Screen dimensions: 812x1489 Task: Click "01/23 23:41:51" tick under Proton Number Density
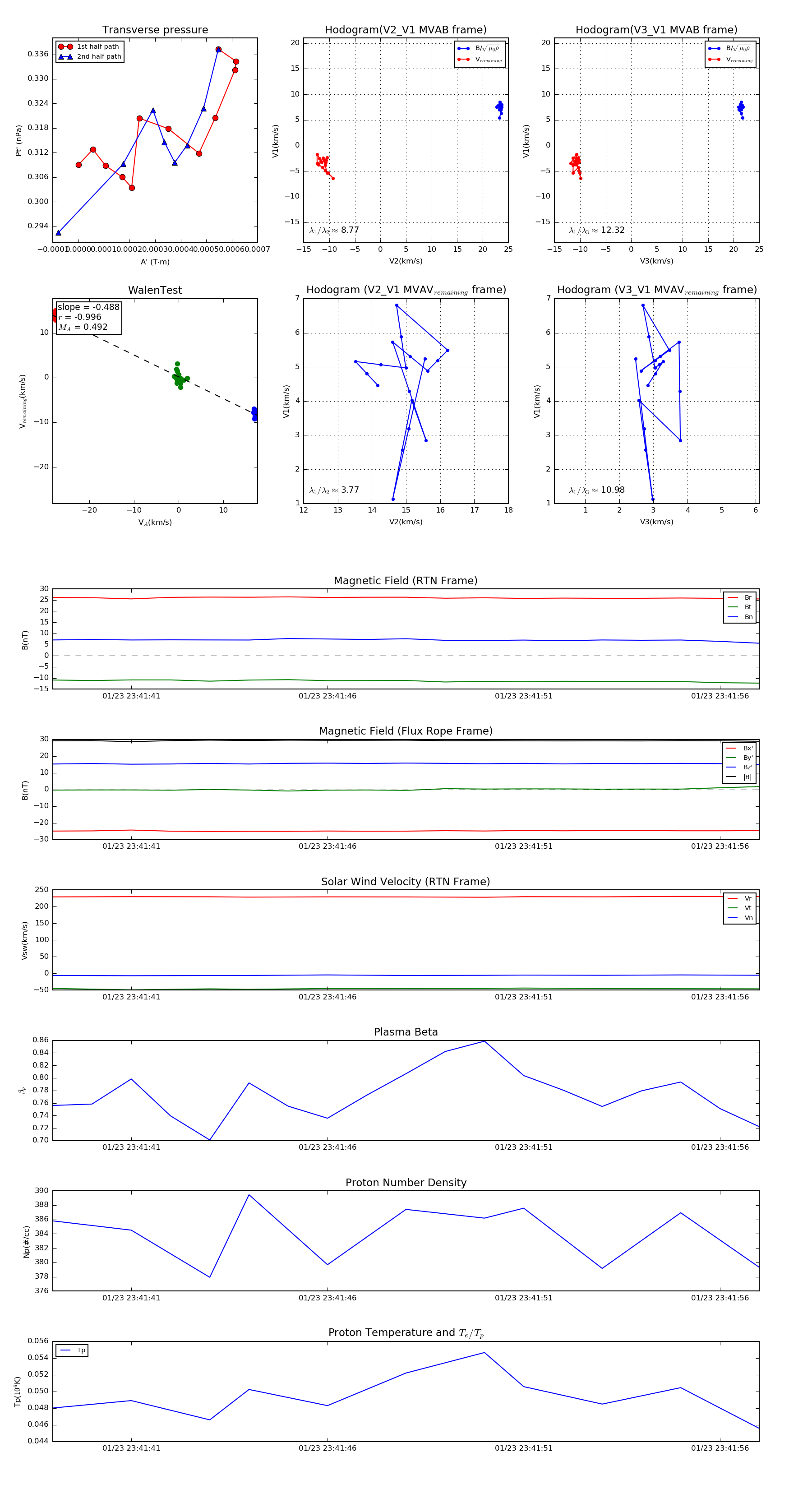[x=524, y=1298]
